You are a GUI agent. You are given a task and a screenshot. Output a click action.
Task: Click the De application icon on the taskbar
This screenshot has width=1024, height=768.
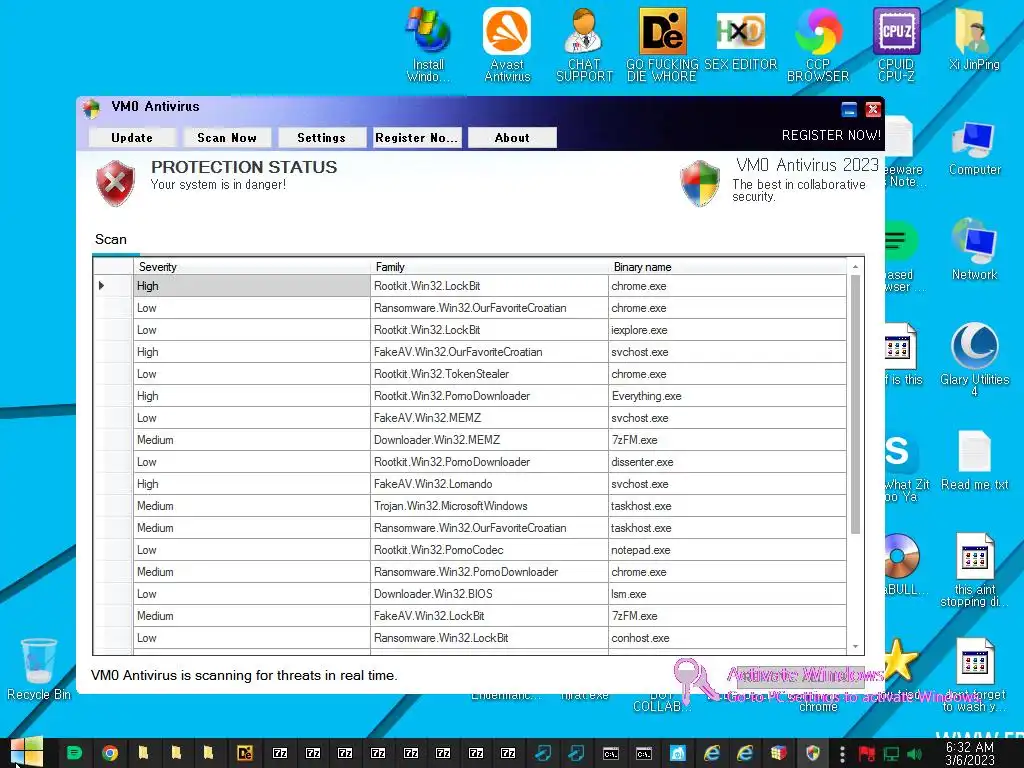[x=245, y=753]
